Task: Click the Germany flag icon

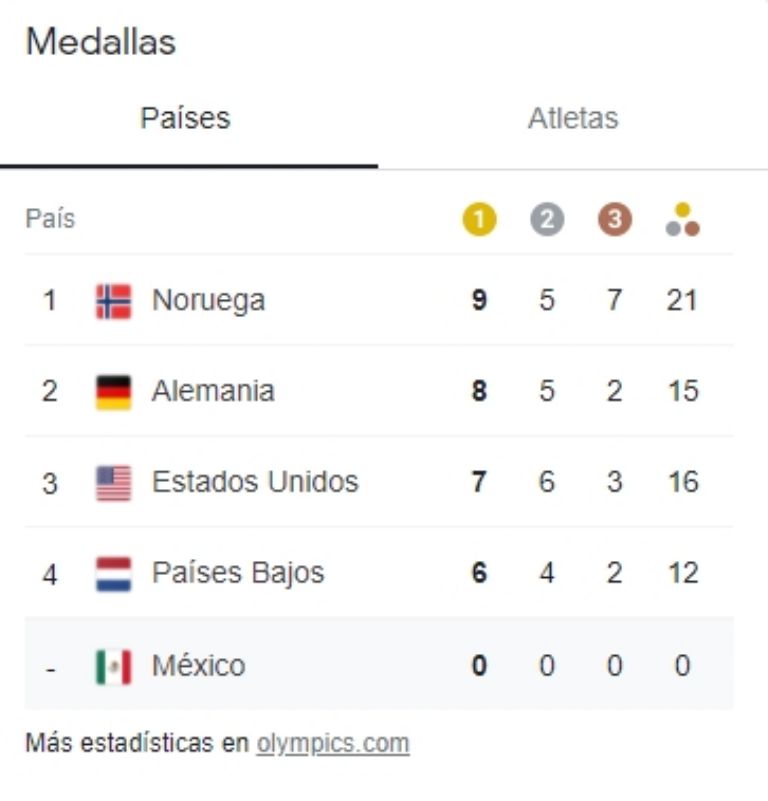Action: click(x=113, y=392)
